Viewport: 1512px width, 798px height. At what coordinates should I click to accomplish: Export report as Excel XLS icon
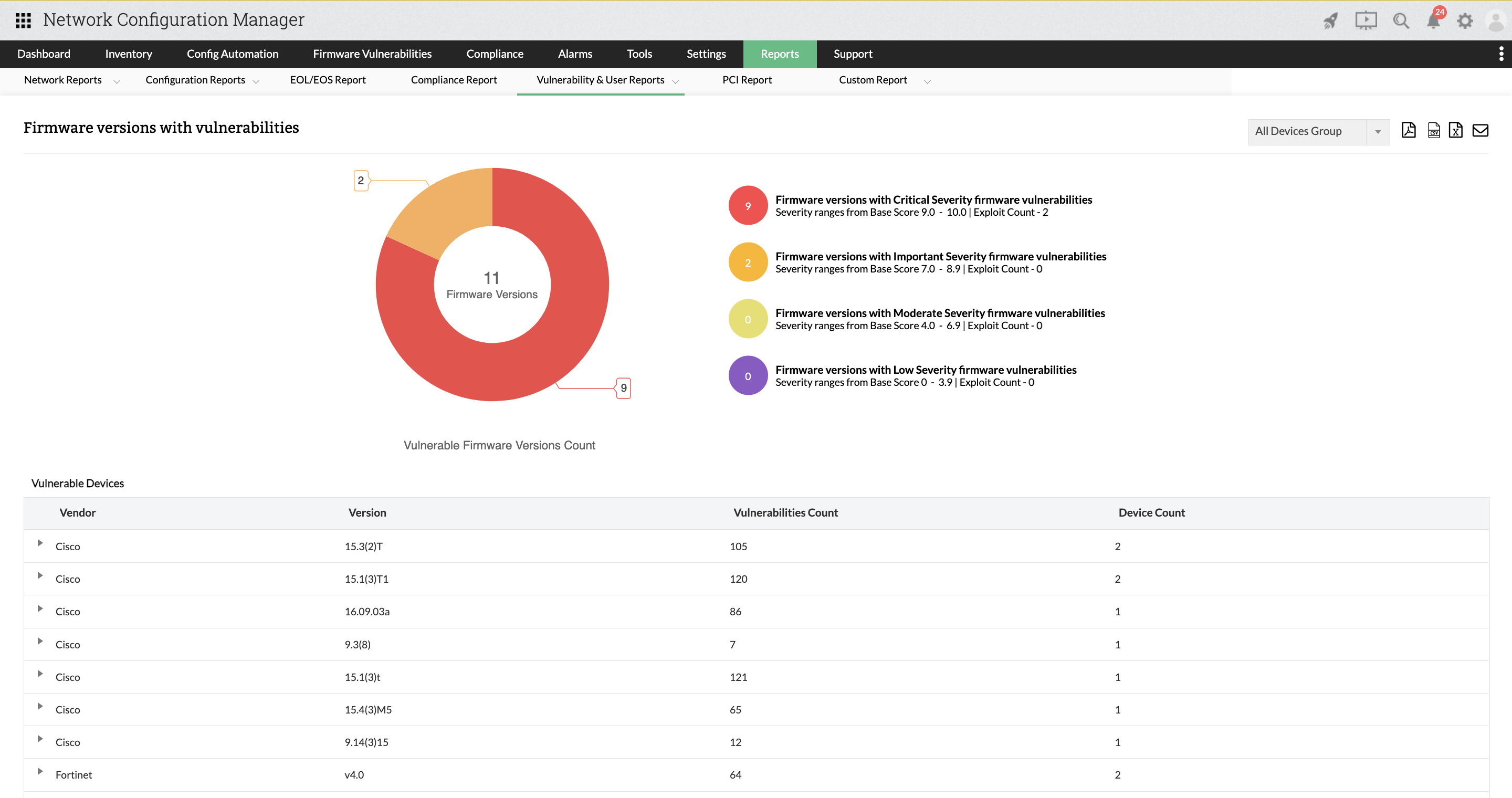coord(1455,130)
